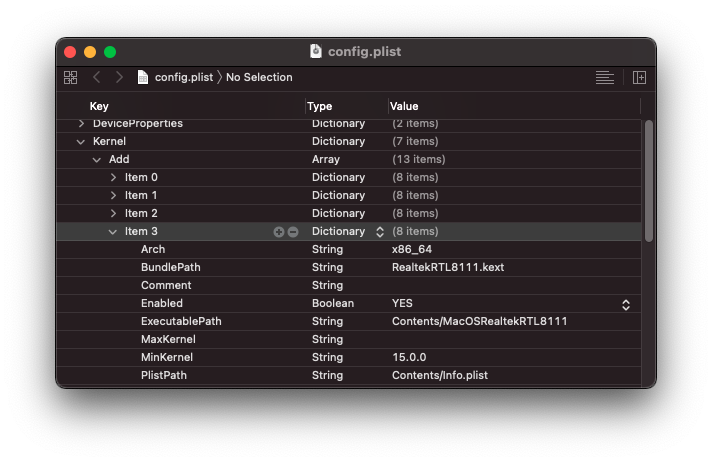Open the editor options lines menu
The width and height of the screenshot is (712, 462).
[x=604, y=77]
